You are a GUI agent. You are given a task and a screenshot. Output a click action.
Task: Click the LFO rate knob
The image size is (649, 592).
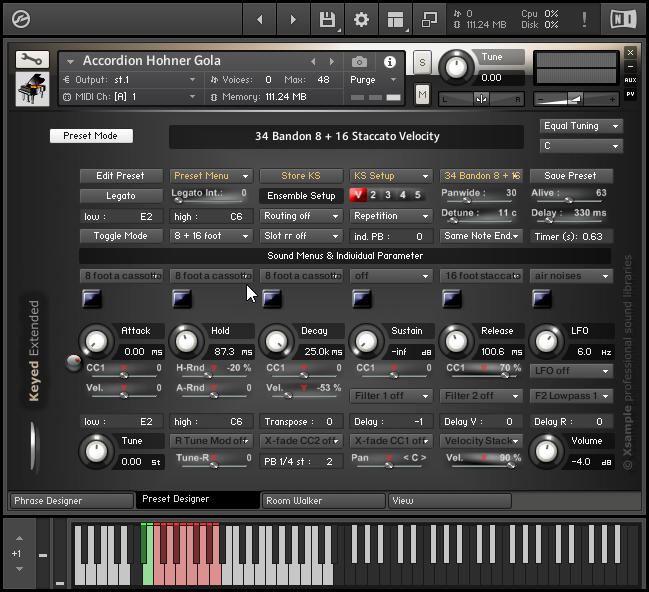(x=546, y=342)
